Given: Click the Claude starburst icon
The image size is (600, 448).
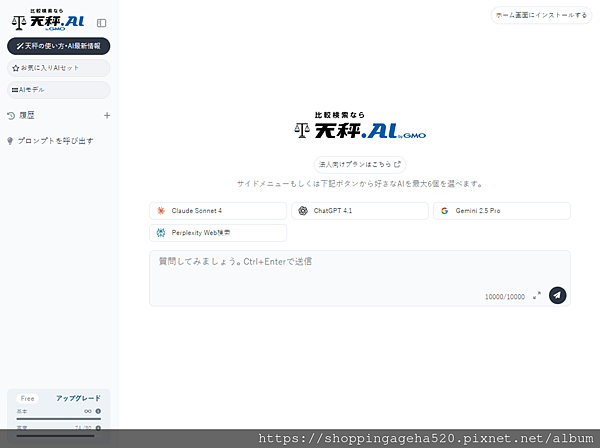Looking at the screenshot, I should pos(161,211).
